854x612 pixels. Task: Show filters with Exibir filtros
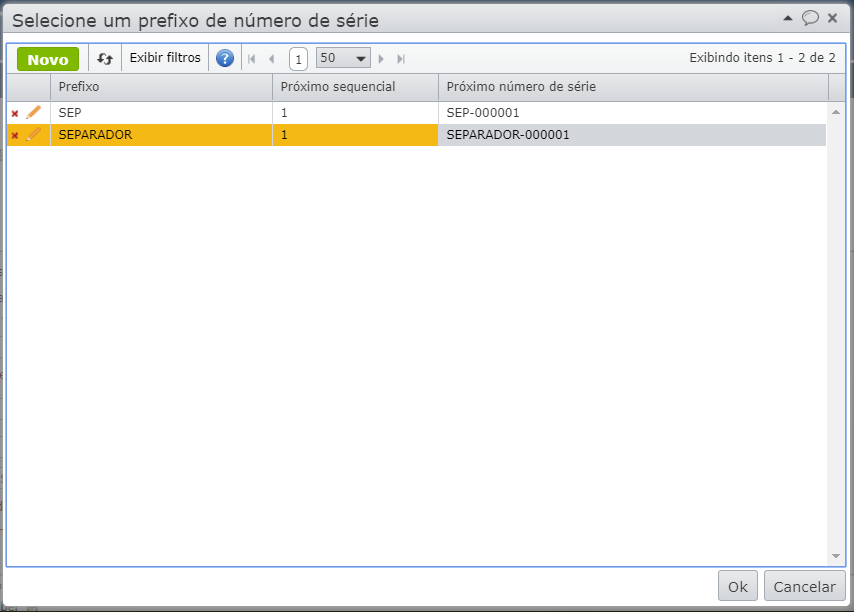tap(165, 58)
